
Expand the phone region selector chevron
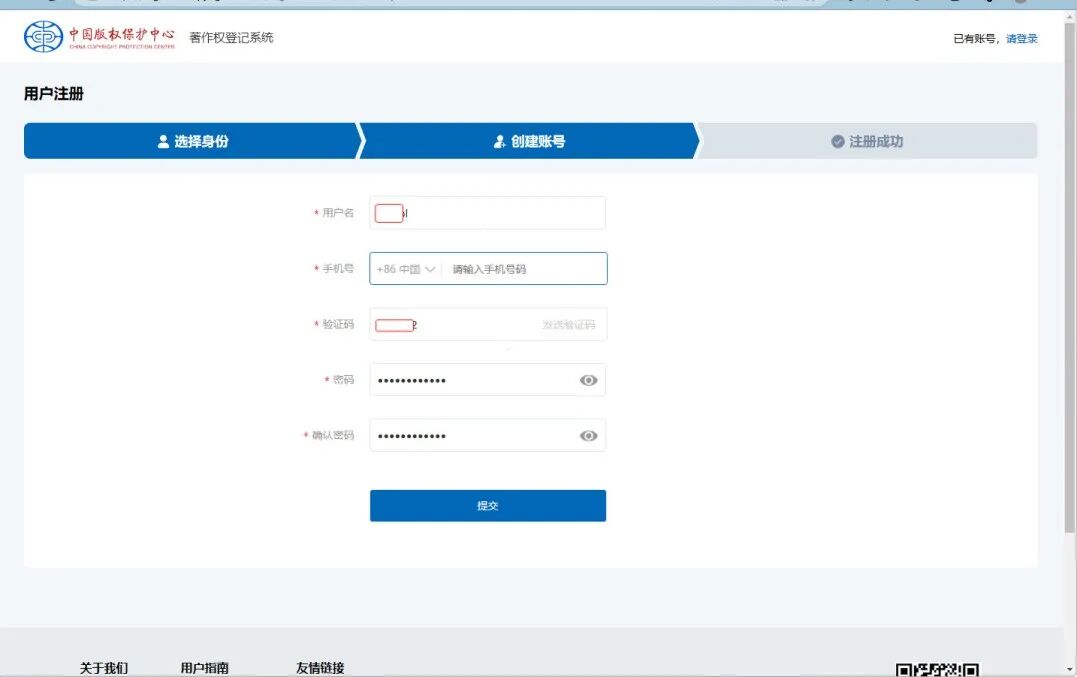[x=430, y=268]
